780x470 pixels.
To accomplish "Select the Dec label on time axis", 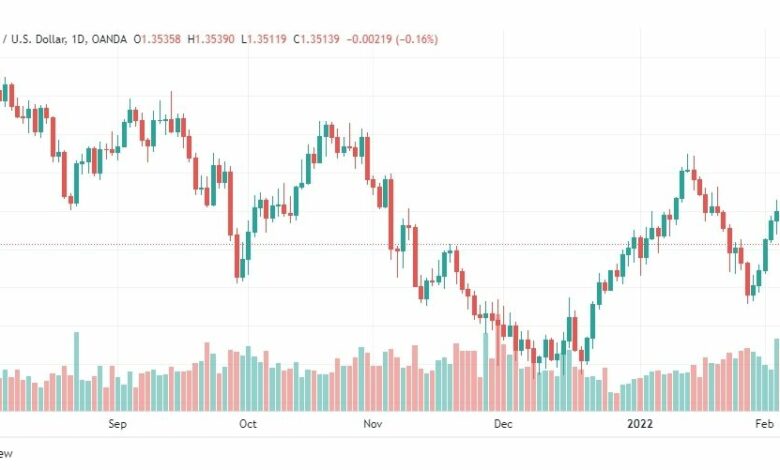I will point(503,424).
